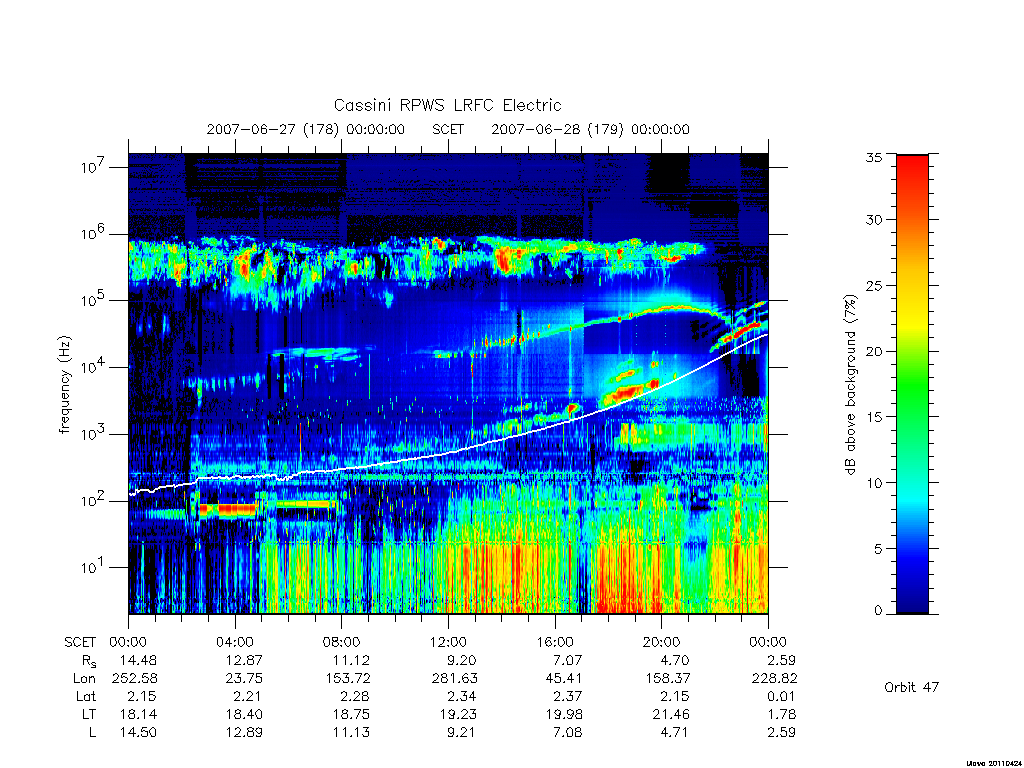
Task: Click the "04:00" time tick label
Action: click(x=234, y=642)
